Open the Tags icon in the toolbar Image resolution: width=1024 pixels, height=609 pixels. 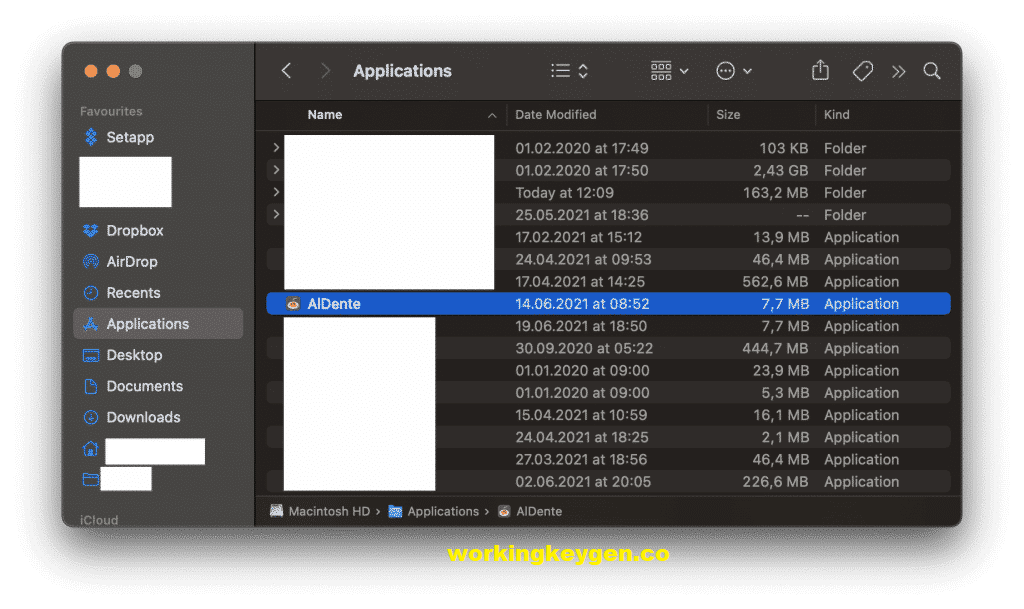861,70
